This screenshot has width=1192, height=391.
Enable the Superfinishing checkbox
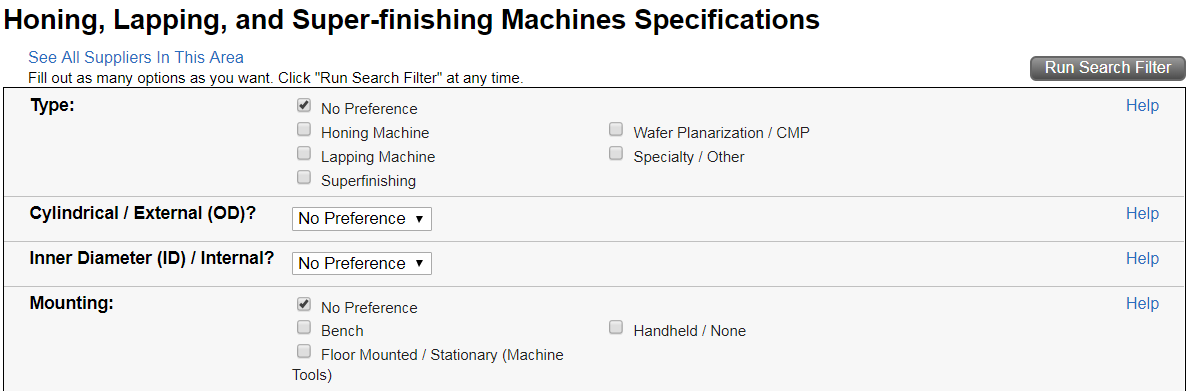[x=304, y=178]
